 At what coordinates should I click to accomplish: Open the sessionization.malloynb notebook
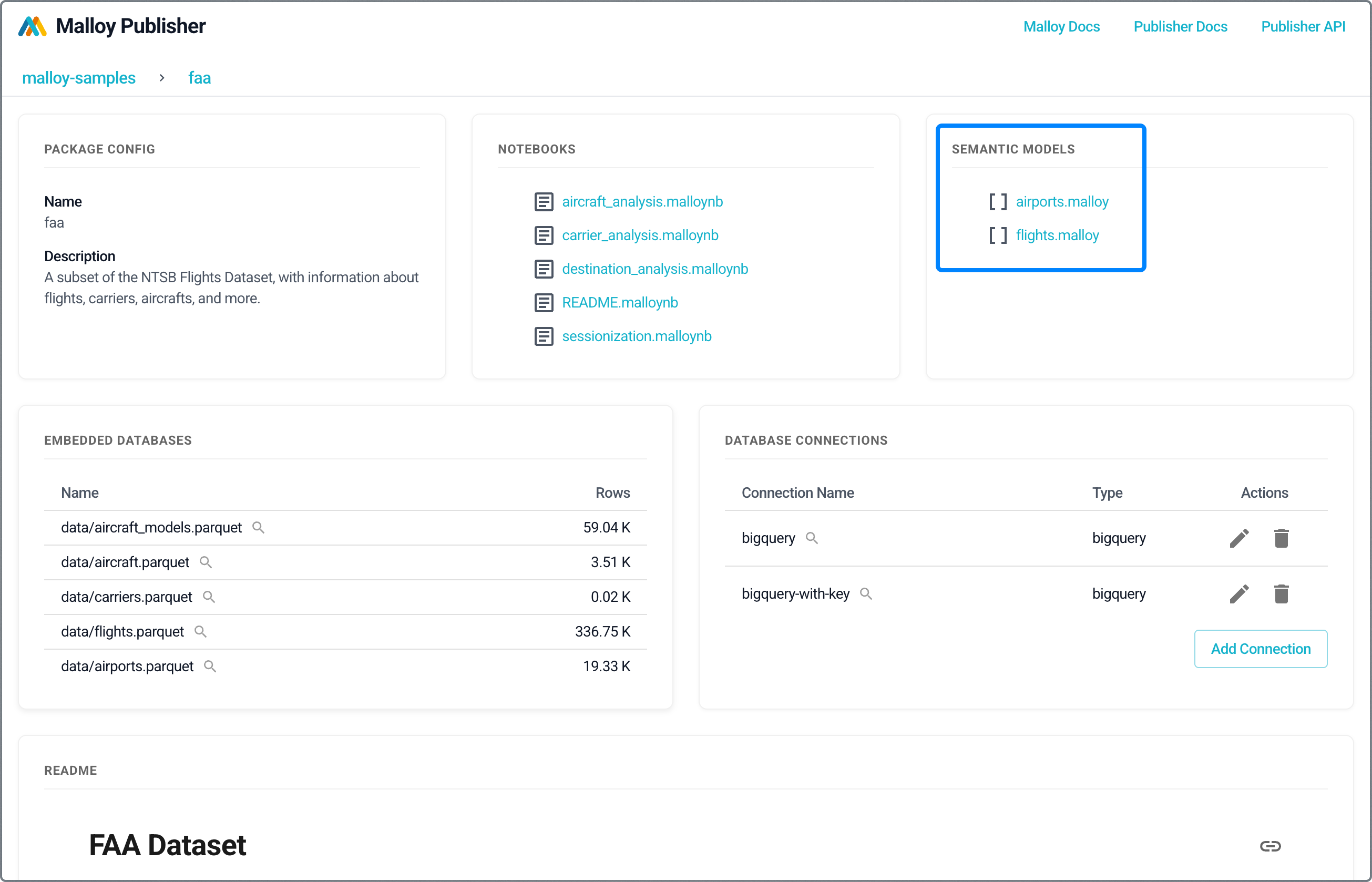(x=636, y=336)
